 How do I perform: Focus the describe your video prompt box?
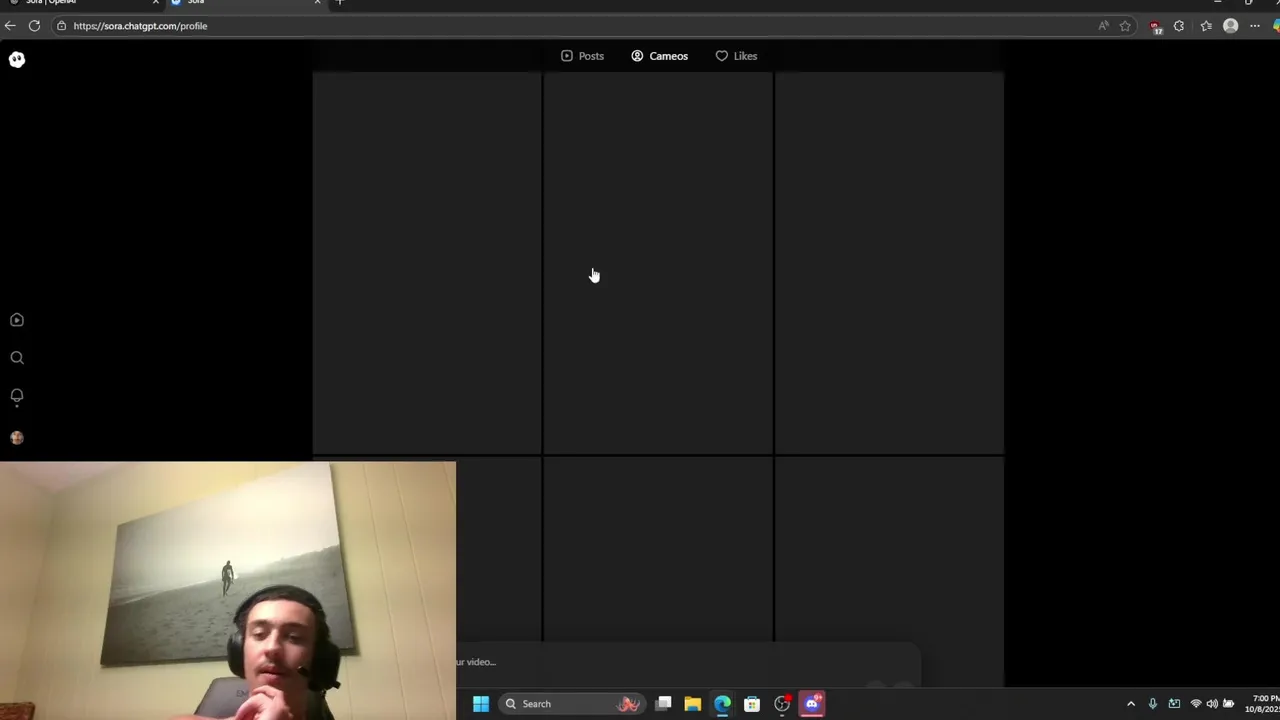tap(686, 662)
